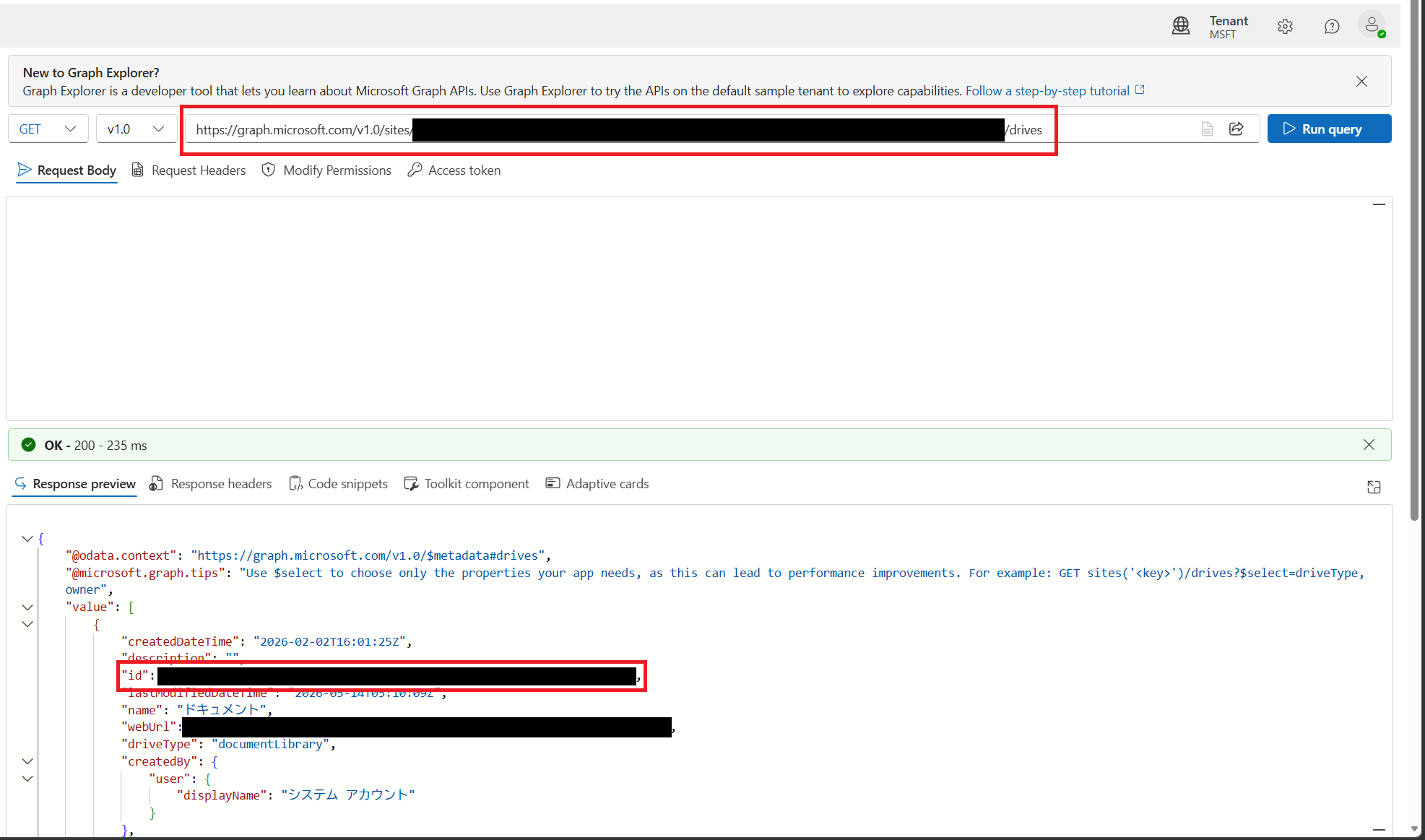
Task: Open the Code snippets tab
Action: point(338,484)
